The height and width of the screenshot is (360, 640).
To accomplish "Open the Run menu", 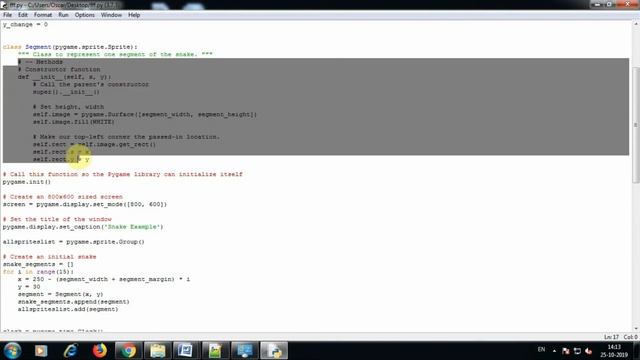I will click(x=63, y=15).
